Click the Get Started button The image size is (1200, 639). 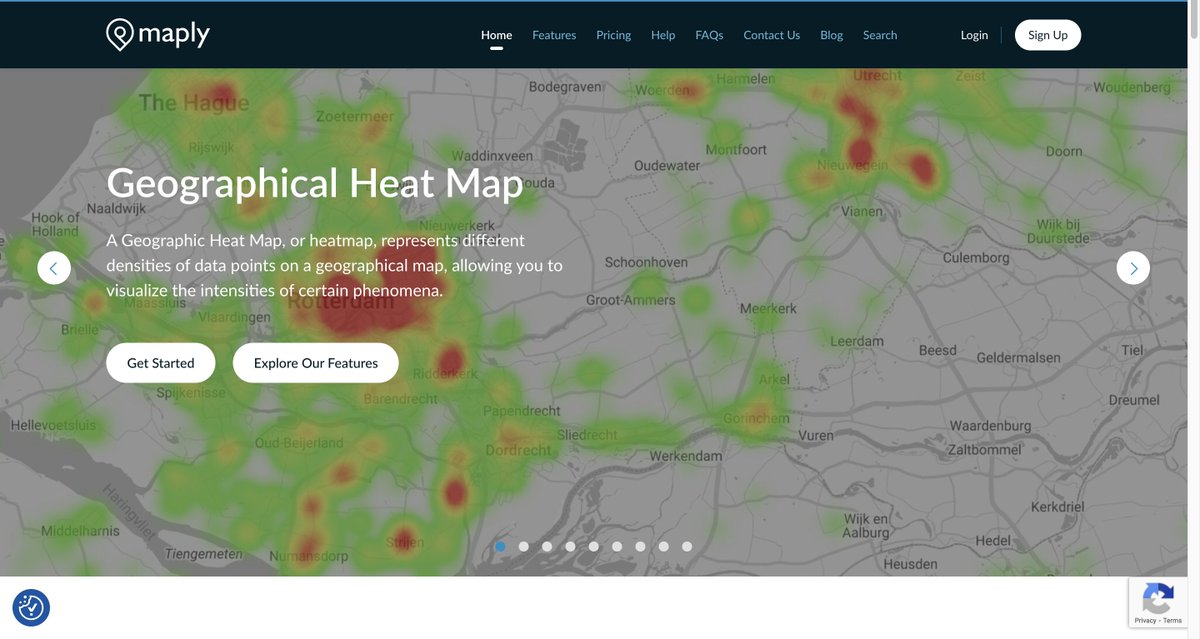[160, 363]
